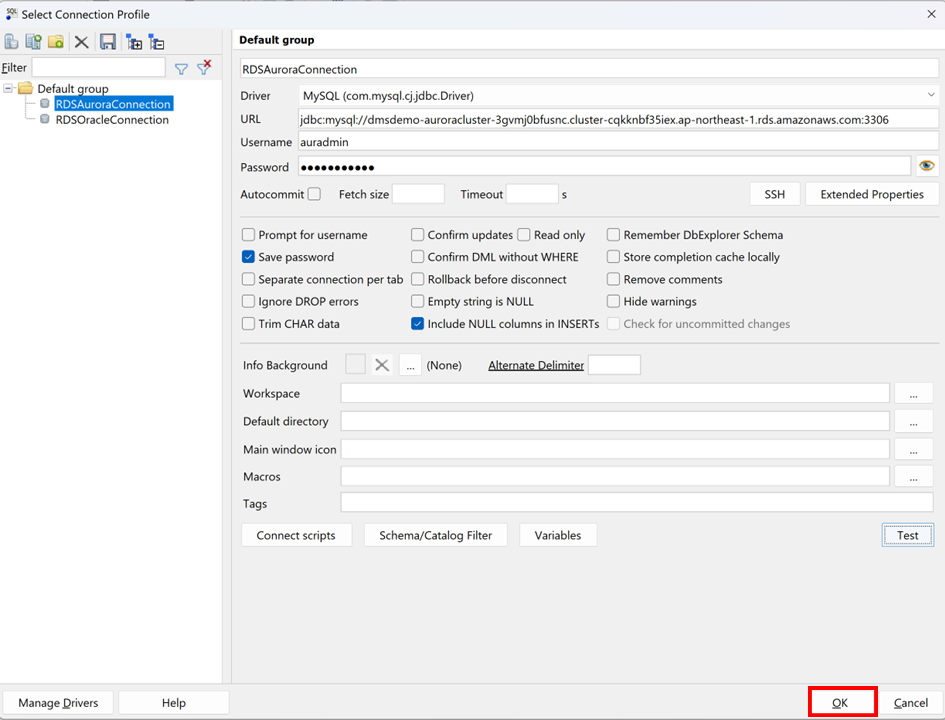The image size is (945, 720).
Task: Click RDSOracleConnection database icon
Action: pos(45,119)
